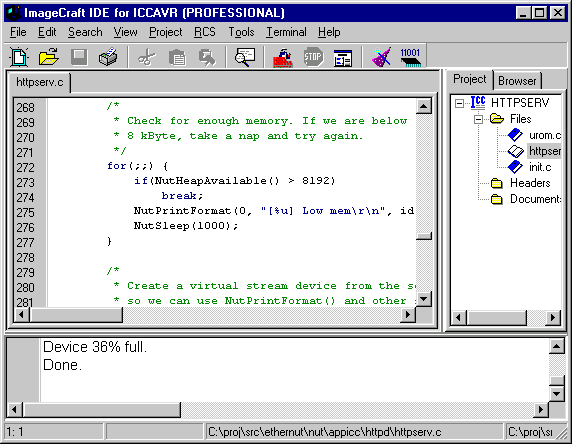
Task: Click the 11001 chip programmer icon
Action: [410, 57]
